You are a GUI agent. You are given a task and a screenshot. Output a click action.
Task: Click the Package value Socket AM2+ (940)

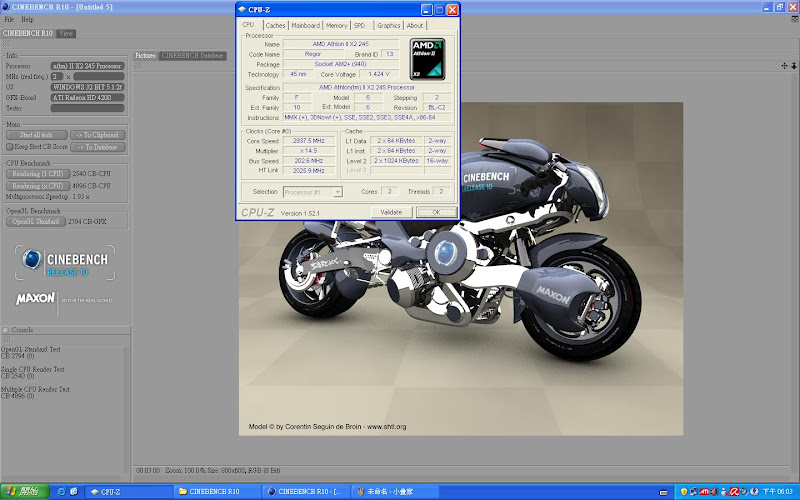tap(340, 64)
